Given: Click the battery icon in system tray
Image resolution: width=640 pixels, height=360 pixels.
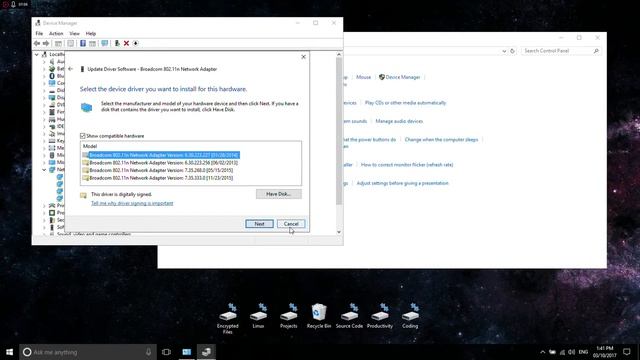Looking at the screenshot, I should (x=552, y=352).
